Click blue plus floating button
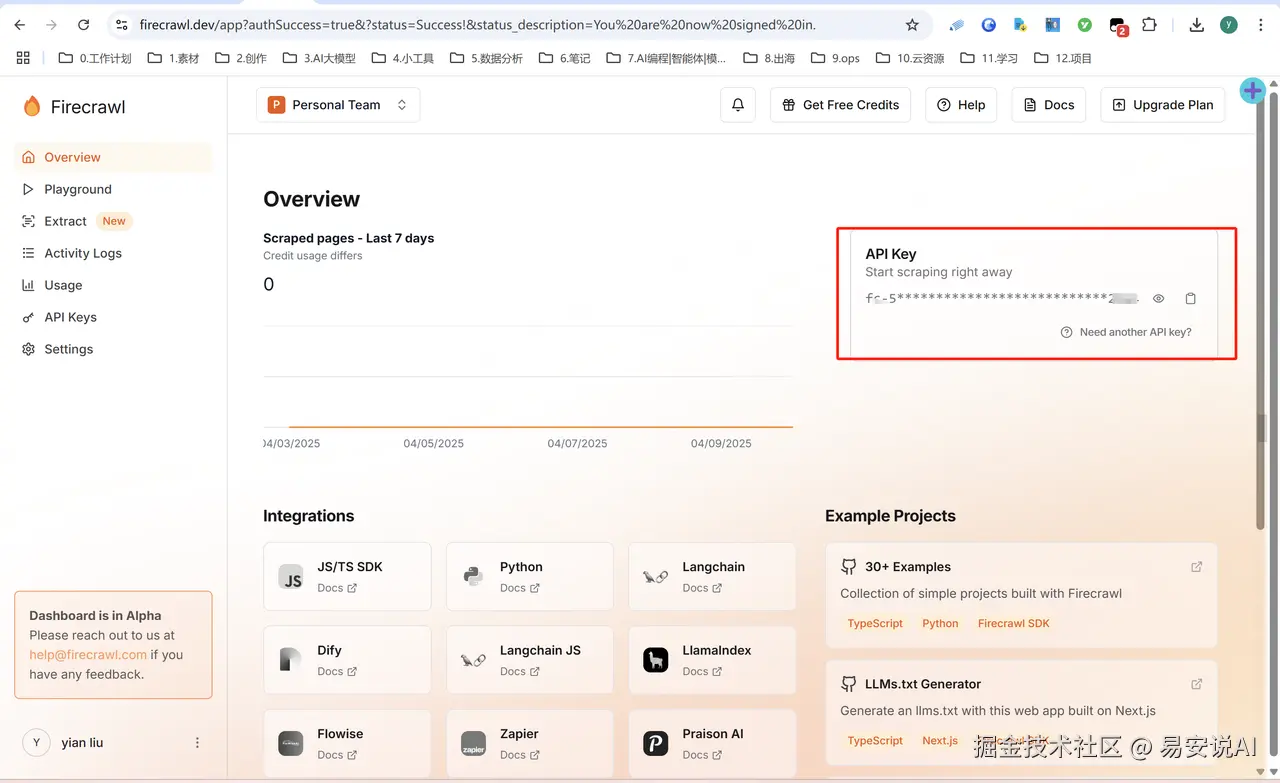Viewport: 1280px width, 783px height. pos(1252,91)
